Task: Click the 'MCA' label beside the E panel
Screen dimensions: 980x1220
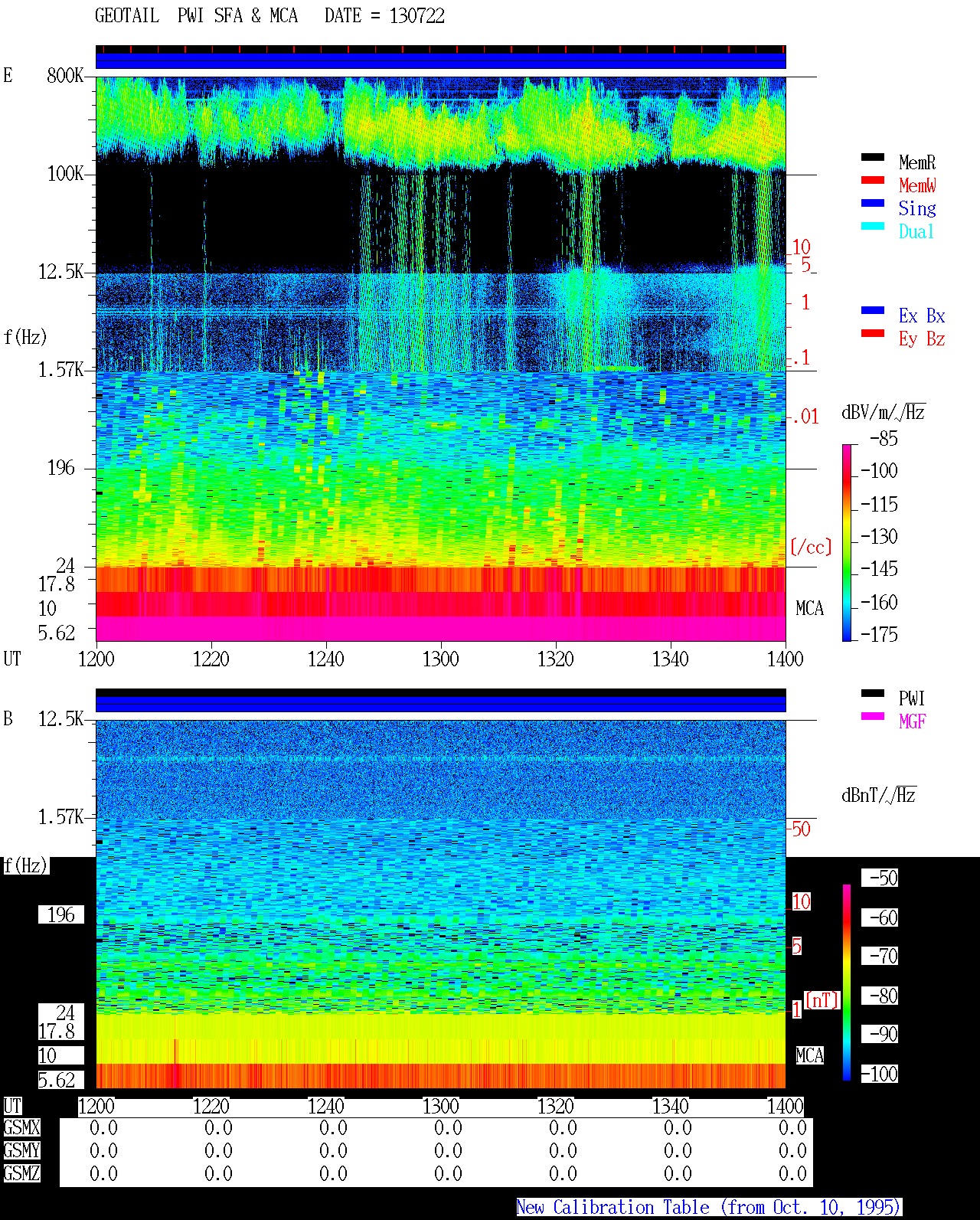Action: point(809,609)
